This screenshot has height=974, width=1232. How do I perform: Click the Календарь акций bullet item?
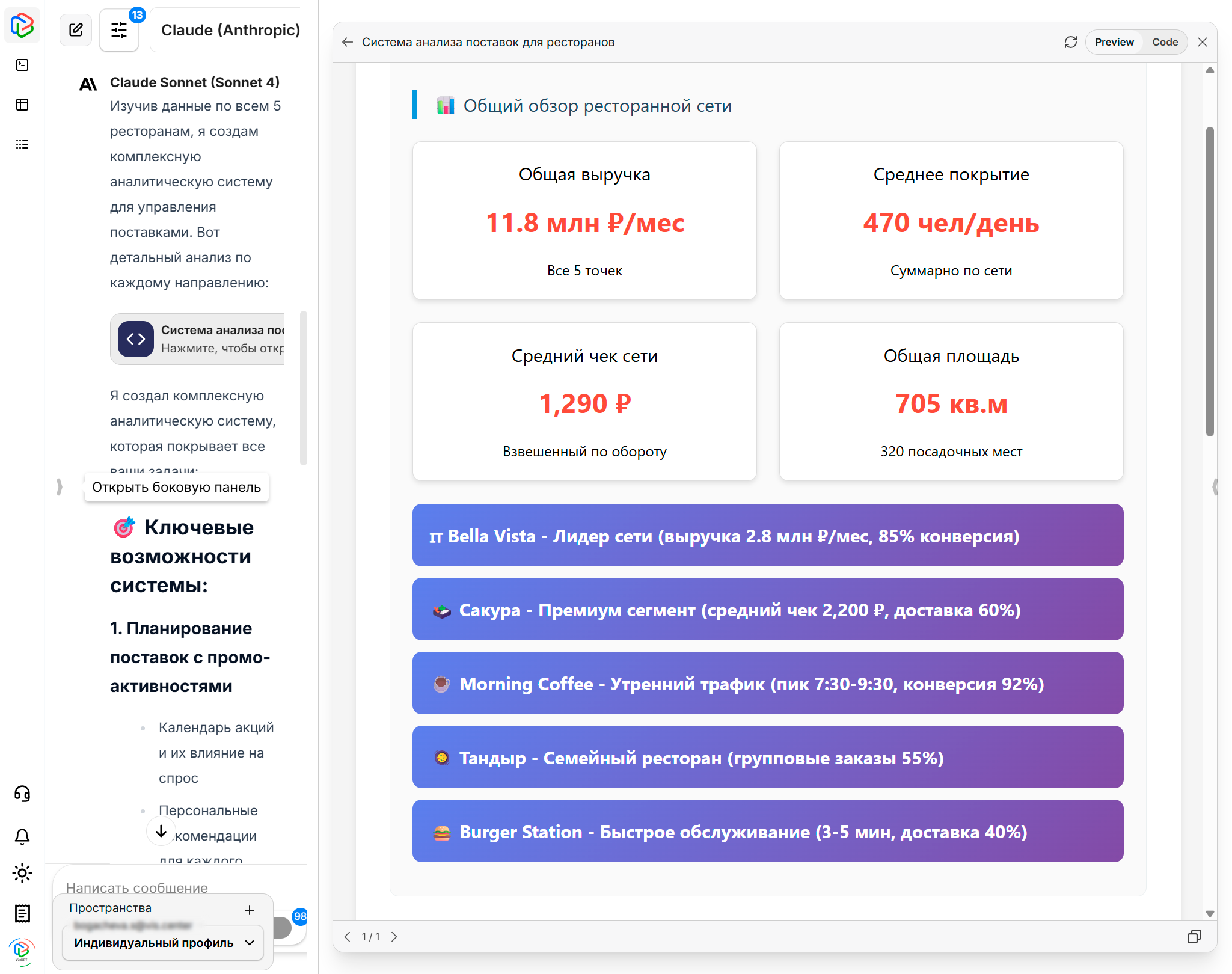click(x=216, y=753)
